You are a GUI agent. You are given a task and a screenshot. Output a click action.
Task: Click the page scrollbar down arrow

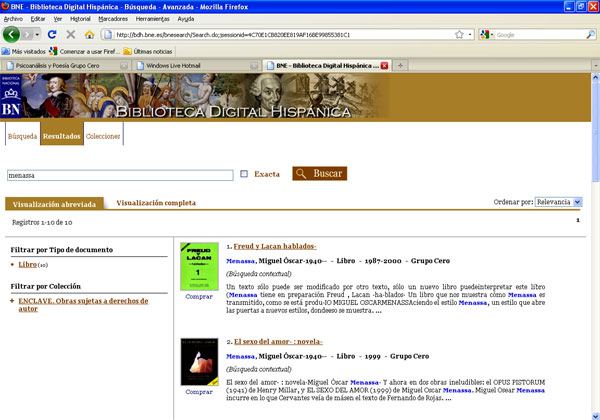point(595,416)
